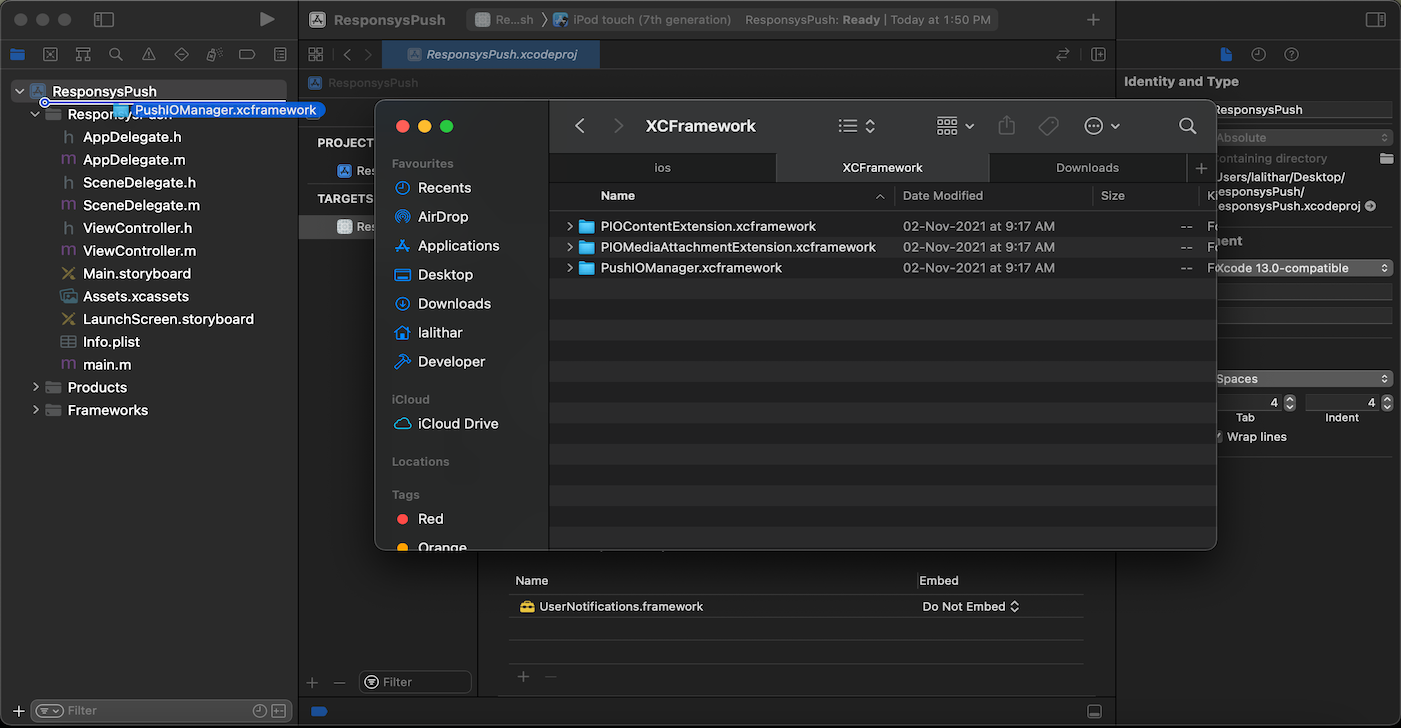Increment the Indent width stepper
1401x728 pixels.
pos(1386,398)
